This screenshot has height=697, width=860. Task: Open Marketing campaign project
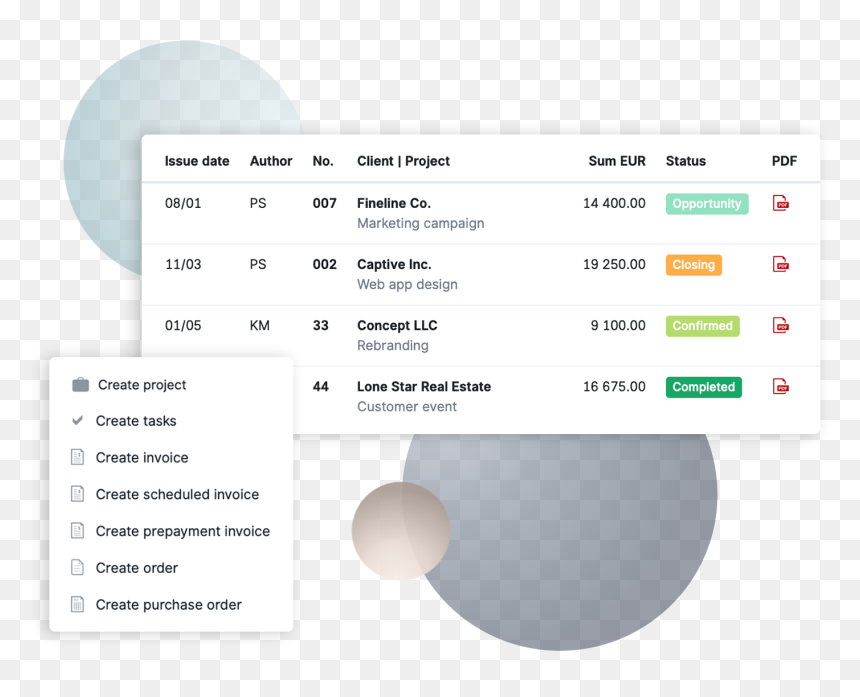pyautogui.click(x=421, y=223)
